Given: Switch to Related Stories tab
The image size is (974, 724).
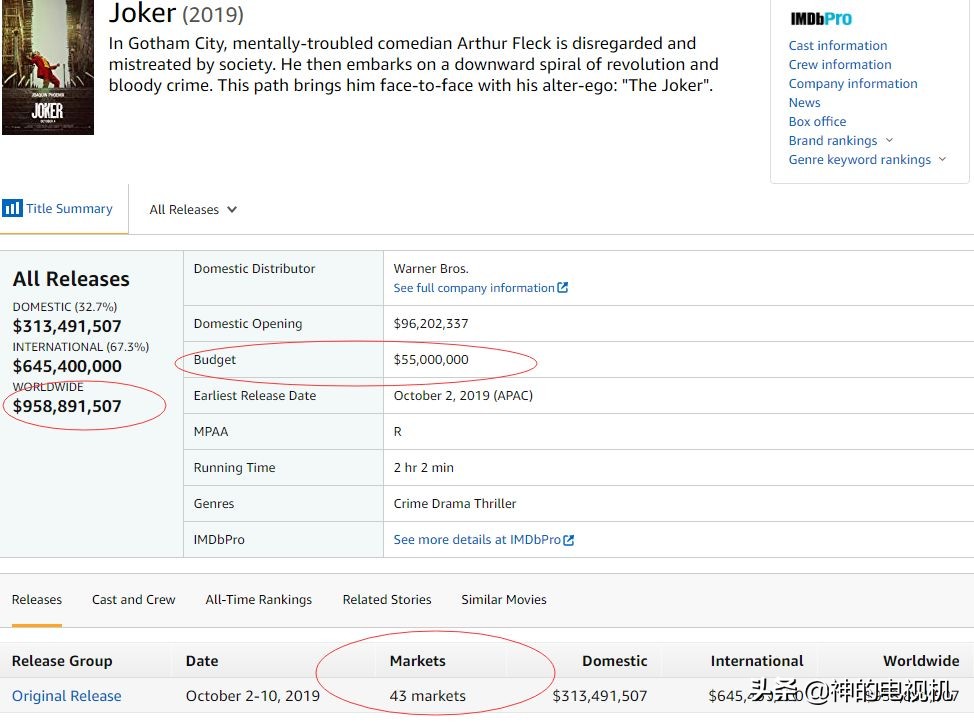Looking at the screenshot, I should [x=387, y=600].
